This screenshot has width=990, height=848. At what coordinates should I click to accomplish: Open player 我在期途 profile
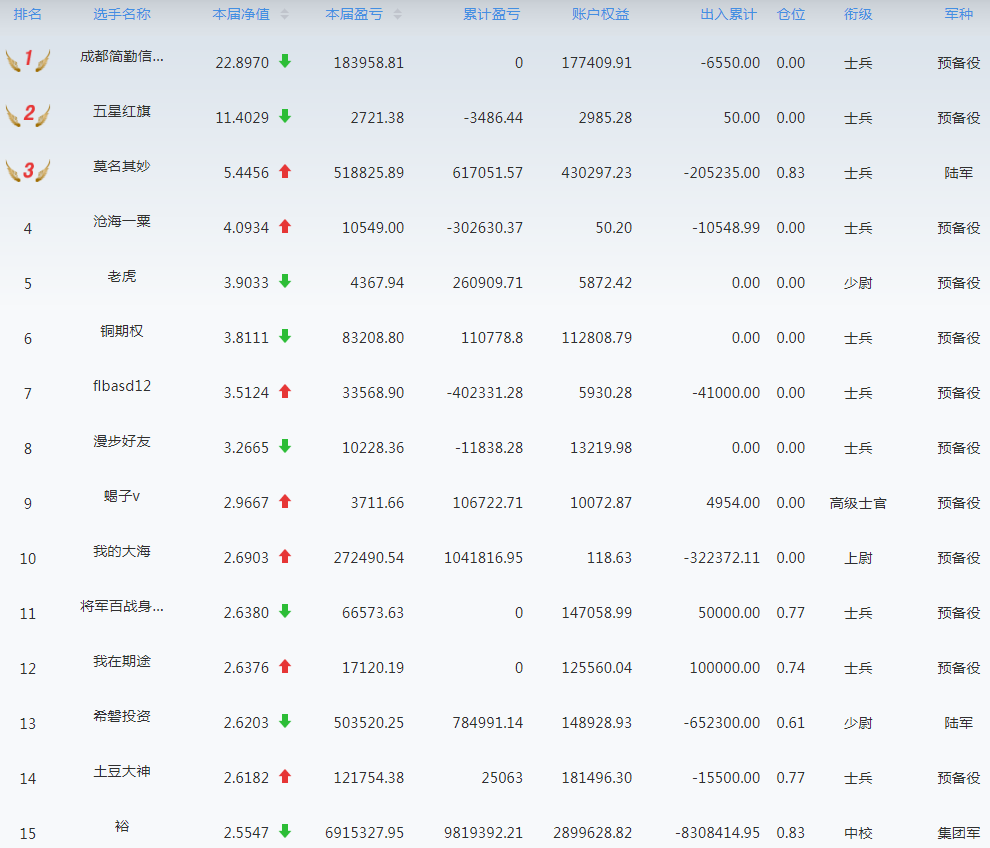coord(122,662)
